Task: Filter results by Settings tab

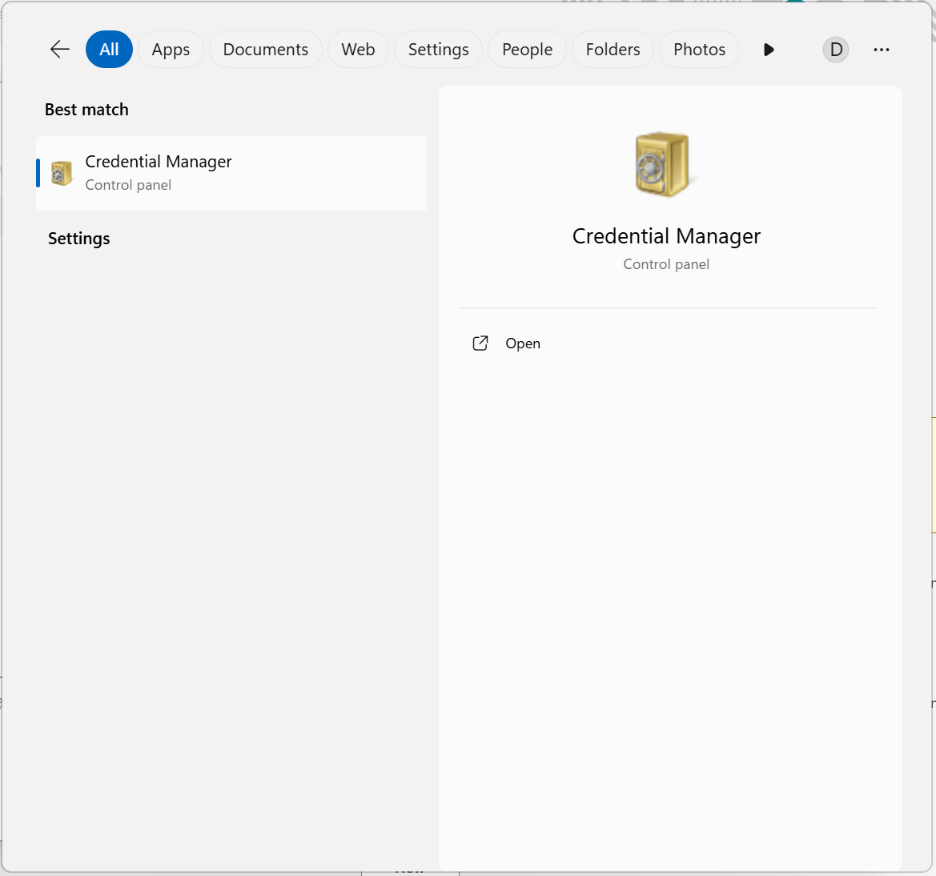Action: click(x=438, y=49)
